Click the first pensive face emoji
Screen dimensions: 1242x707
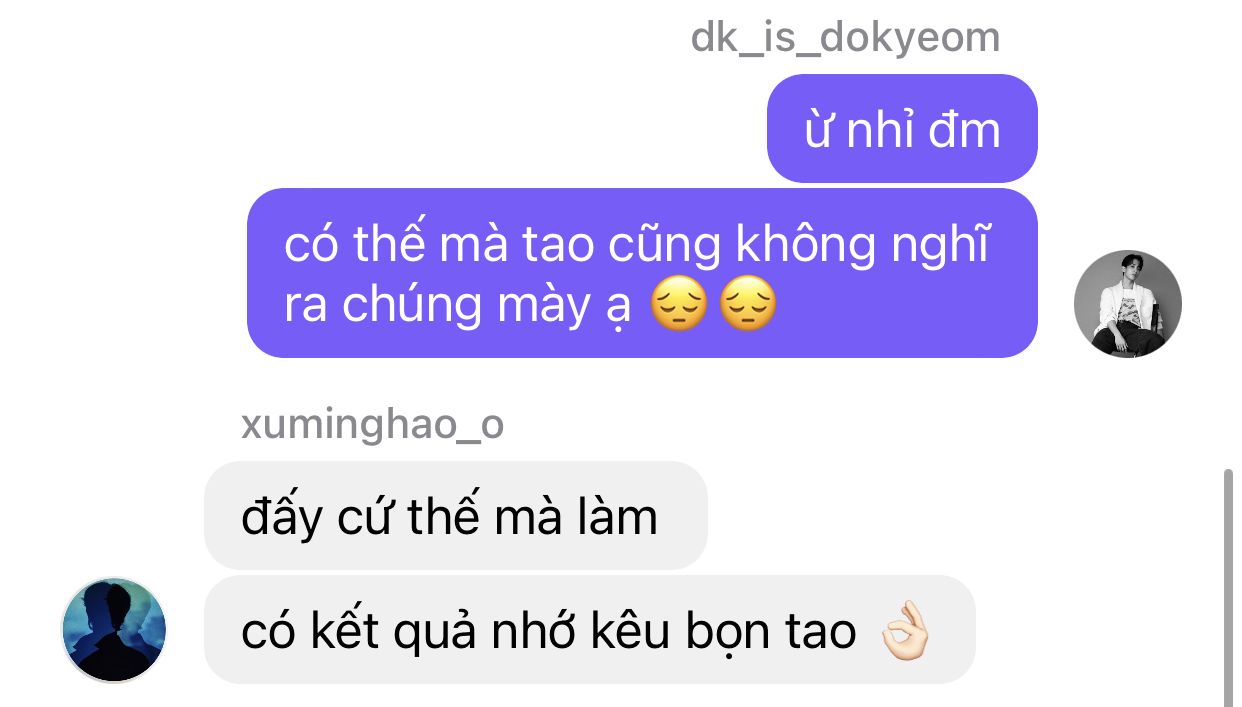(x=679, y=307)
